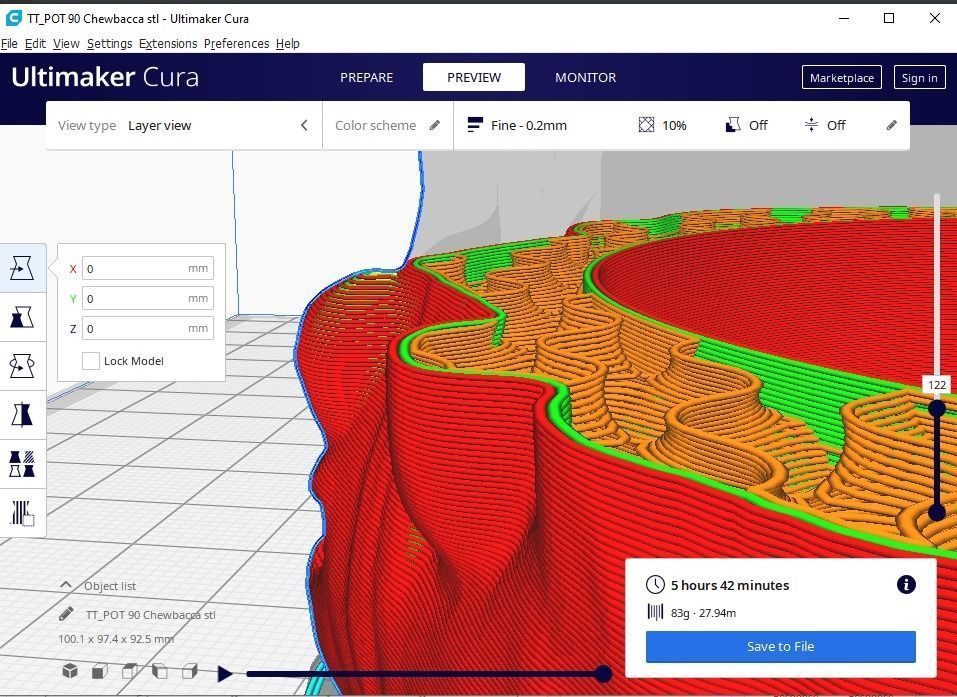Click the layer slider lower handle
Image resolution: width=957 pixels, height=697 pixels.
point(937,513)
